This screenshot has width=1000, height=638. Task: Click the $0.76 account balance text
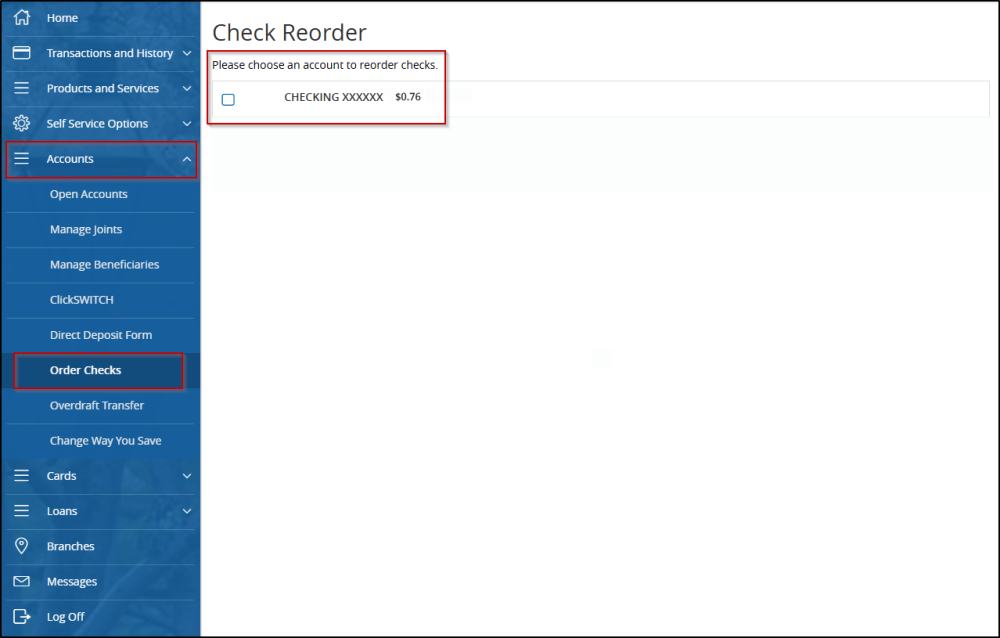[x=408, y=98]
